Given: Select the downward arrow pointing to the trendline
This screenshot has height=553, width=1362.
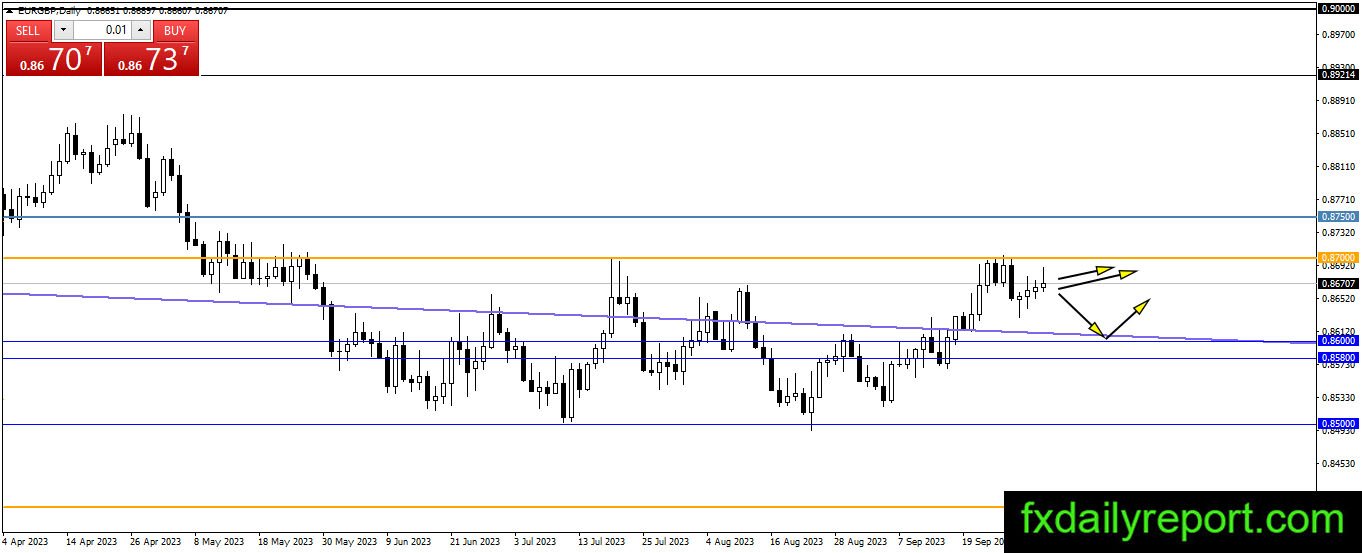Looking at the screenshot, I should [x=1082, y=315].
